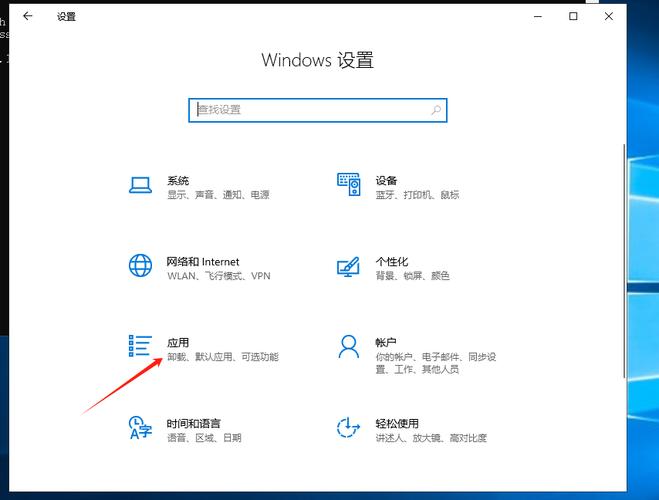Open the 系统 settings category
This screenshot has height=500, width=659.
tap(178, 181)
